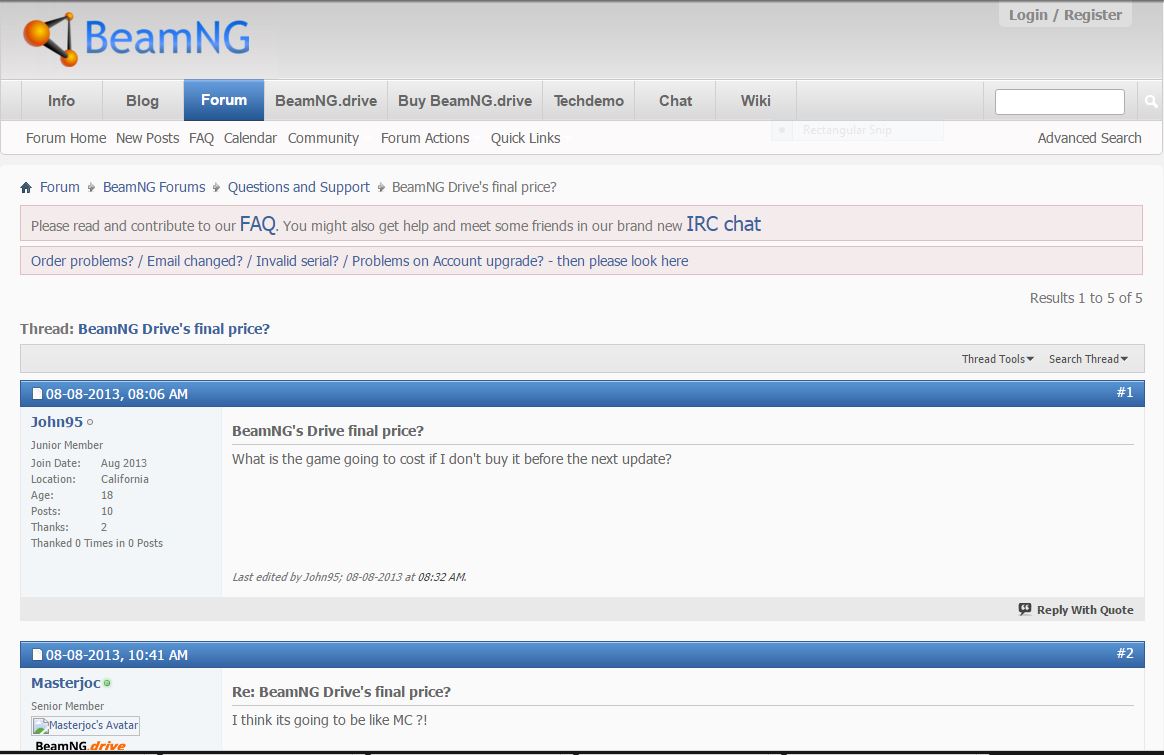Click into the search input field
The image size is (1164, 755).
pyautogui.click(x=1059, y=102)
